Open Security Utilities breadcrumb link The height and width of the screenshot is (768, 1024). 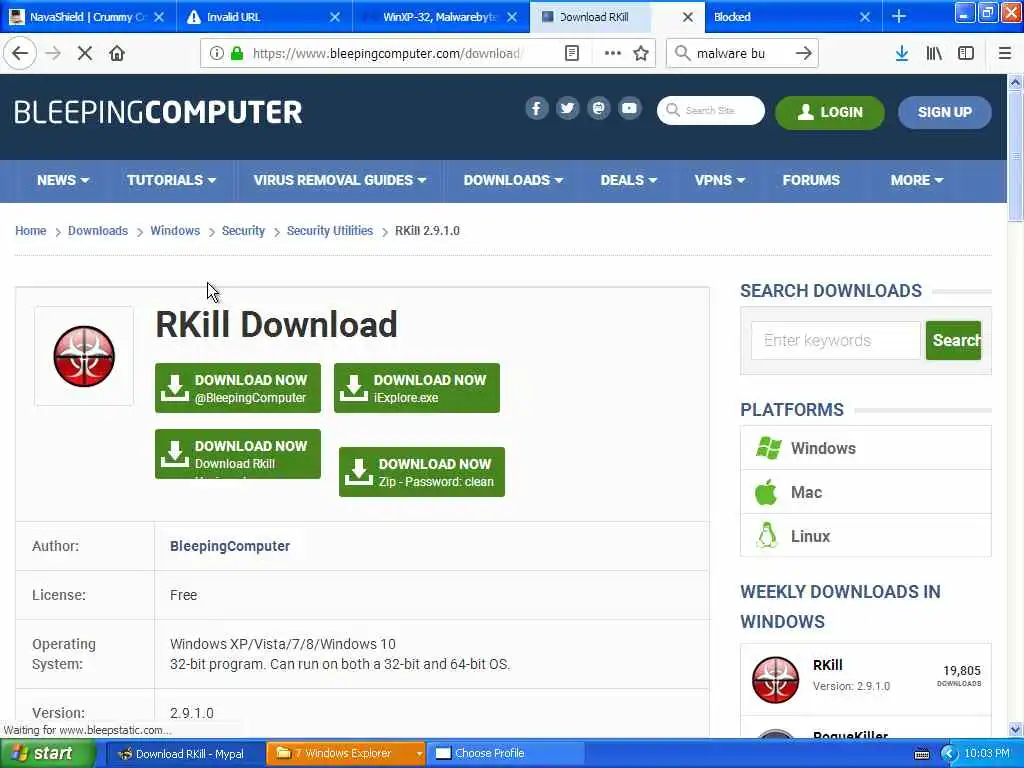point(330,231)
